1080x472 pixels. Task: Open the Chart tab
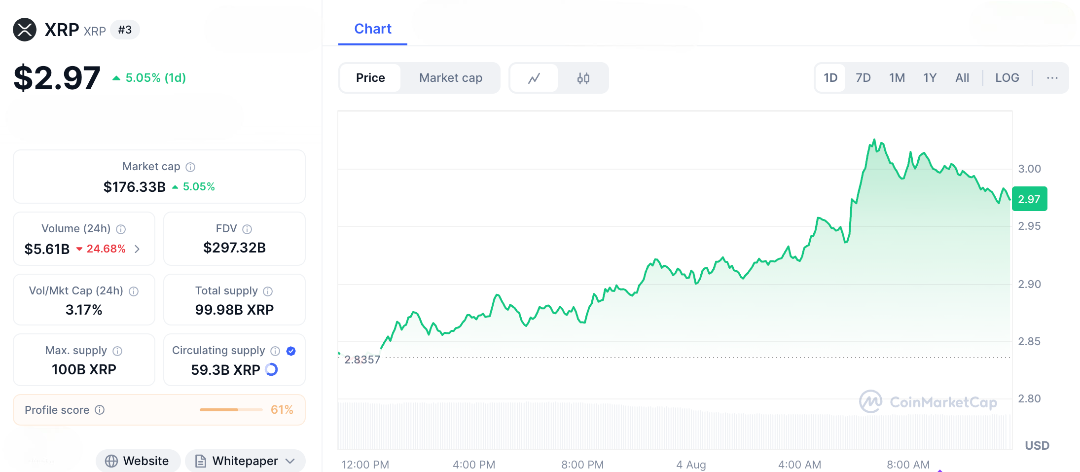pyautogui.click(x=373, y=29)
